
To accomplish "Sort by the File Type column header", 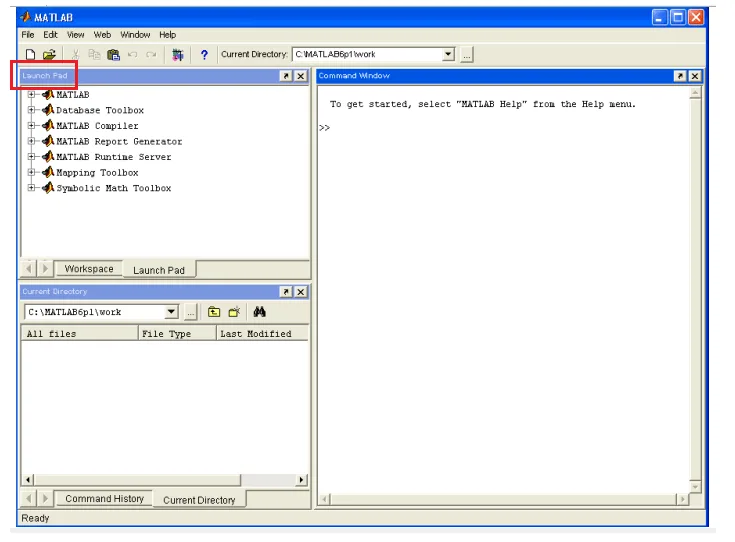I will point(177,333).
